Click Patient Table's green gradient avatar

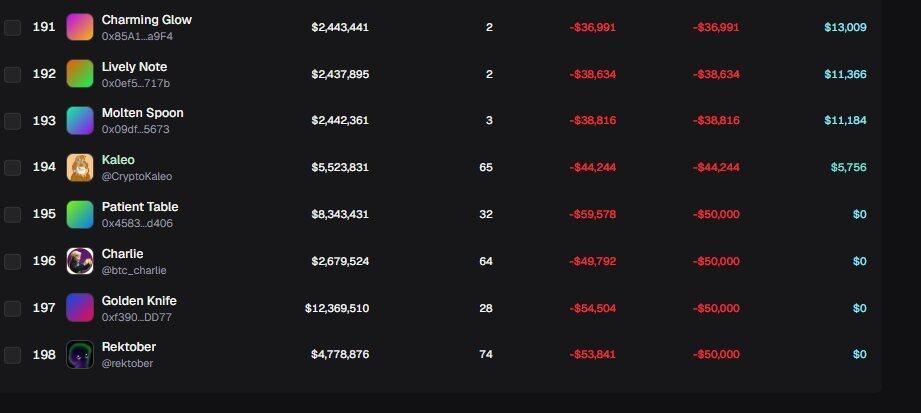(x=80, y=214)
